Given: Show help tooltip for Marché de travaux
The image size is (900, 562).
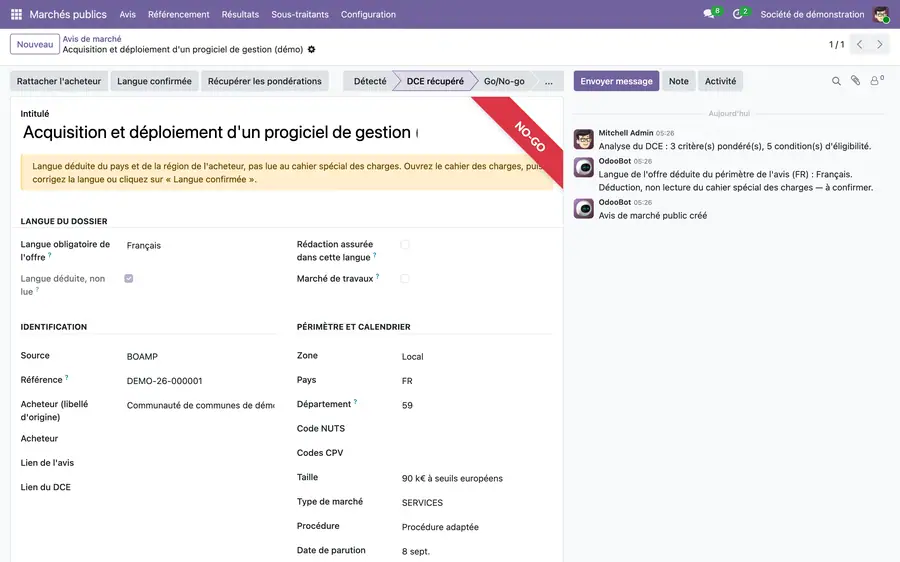Looking at the screenshot, I should pos(377,276).
